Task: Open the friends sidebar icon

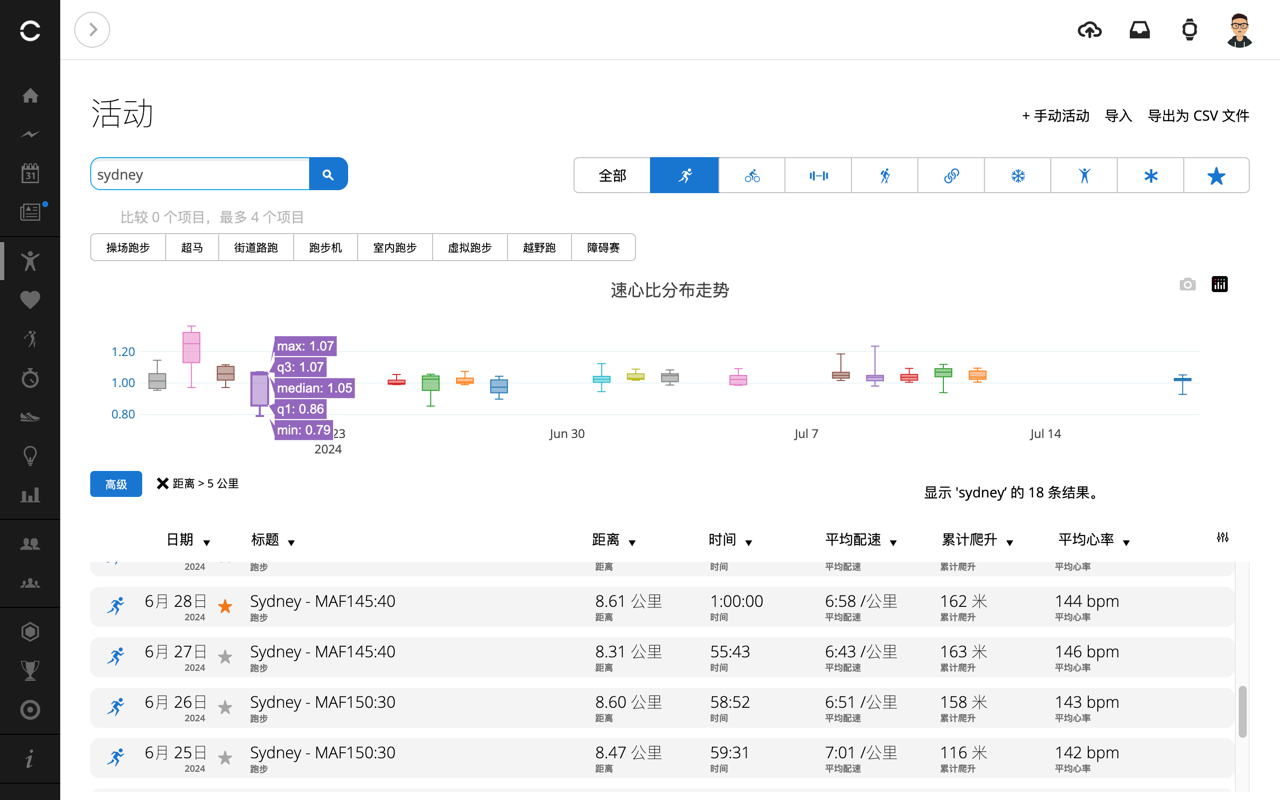Action: click(x=30, y=543)
